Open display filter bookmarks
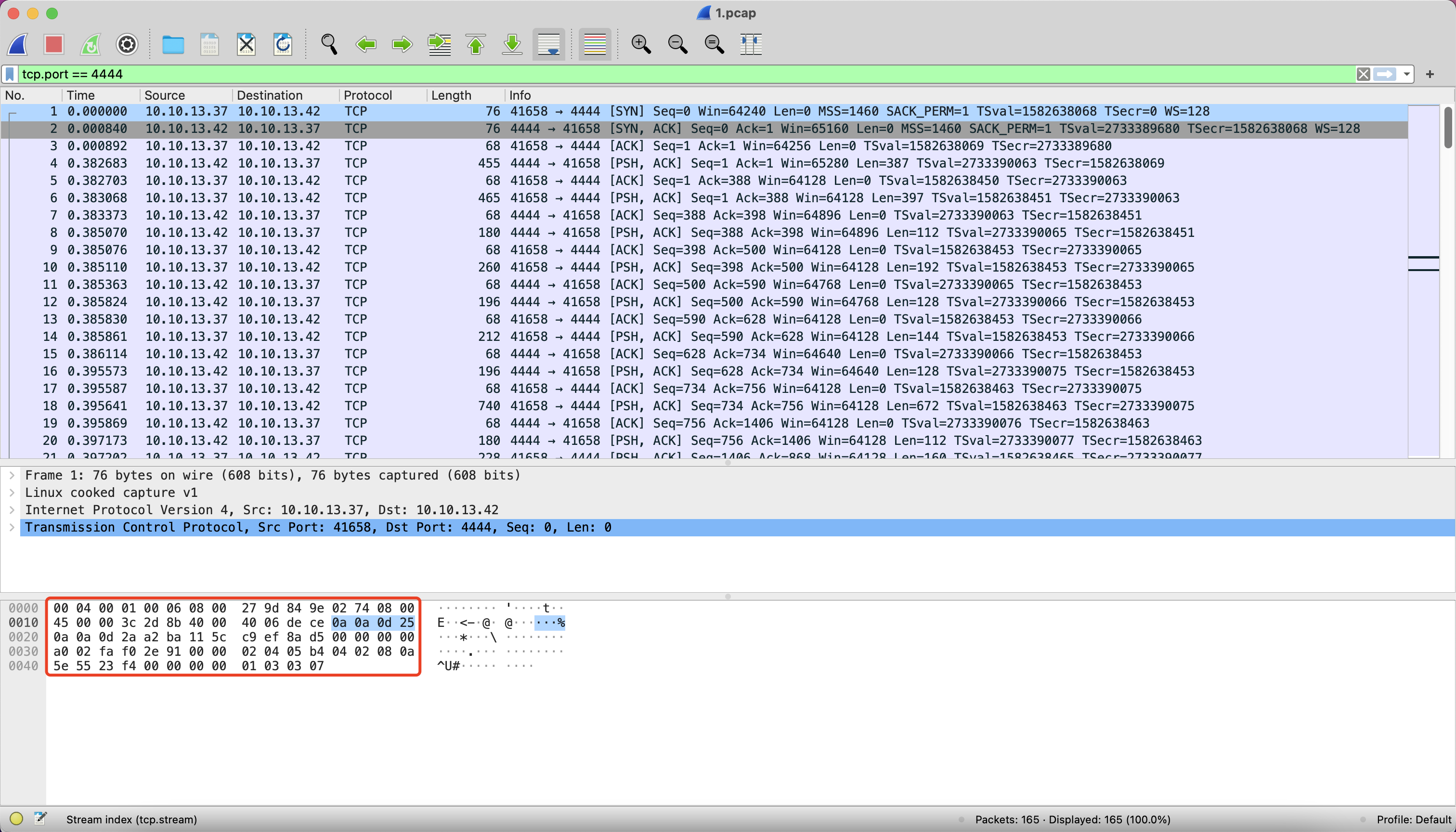1456x832 pixels. pos(10,74)
